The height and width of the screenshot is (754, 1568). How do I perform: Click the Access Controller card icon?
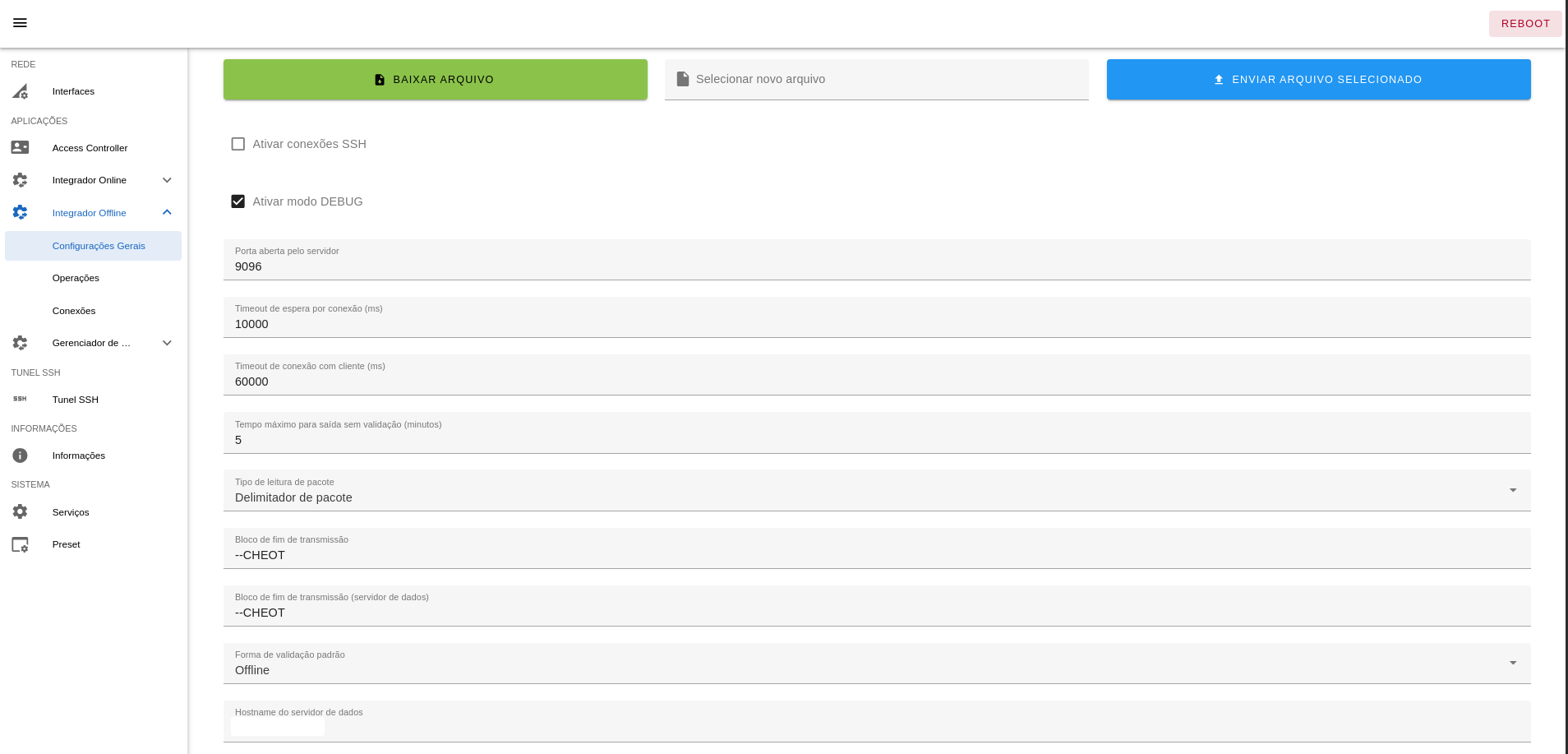tap(20, 148)
